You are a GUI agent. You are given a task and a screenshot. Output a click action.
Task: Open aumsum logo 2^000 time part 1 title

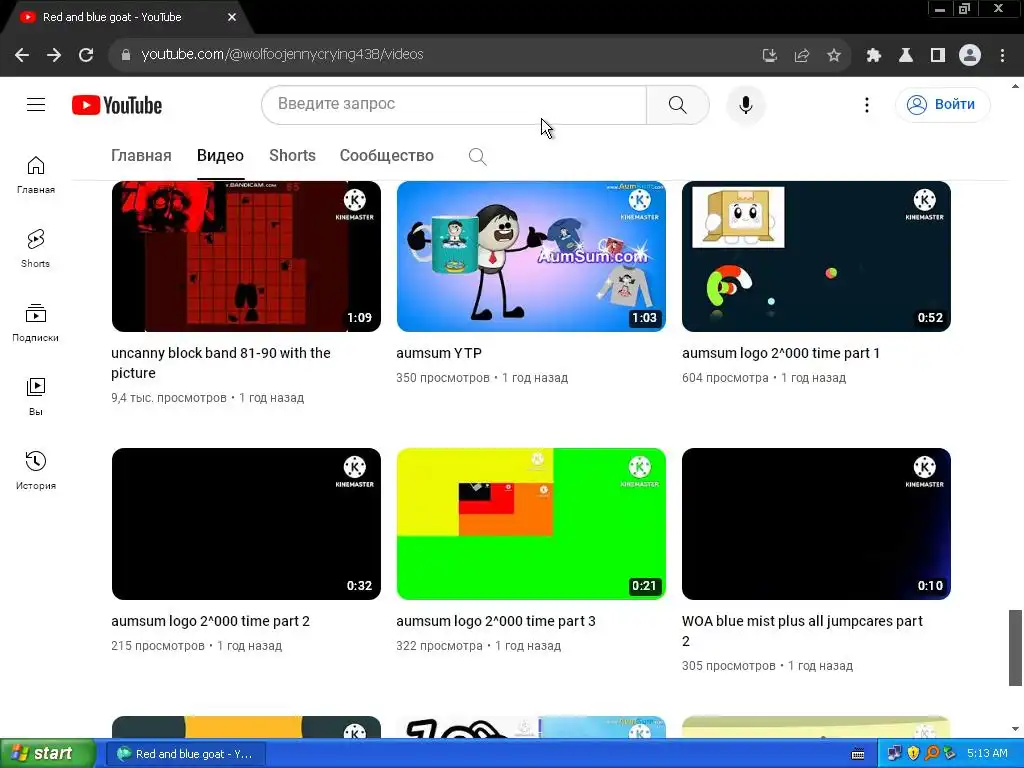click(781, 353)
